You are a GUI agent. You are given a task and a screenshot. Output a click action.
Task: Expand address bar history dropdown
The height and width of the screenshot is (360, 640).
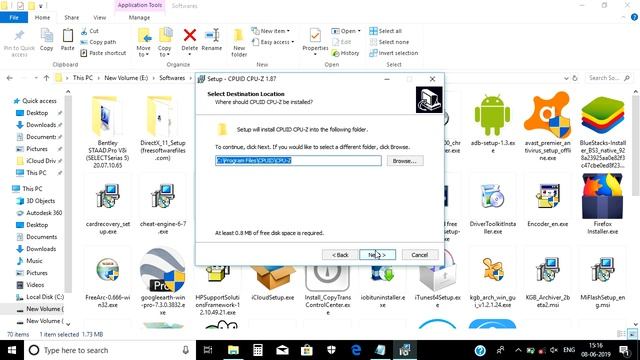coord(566,78)
